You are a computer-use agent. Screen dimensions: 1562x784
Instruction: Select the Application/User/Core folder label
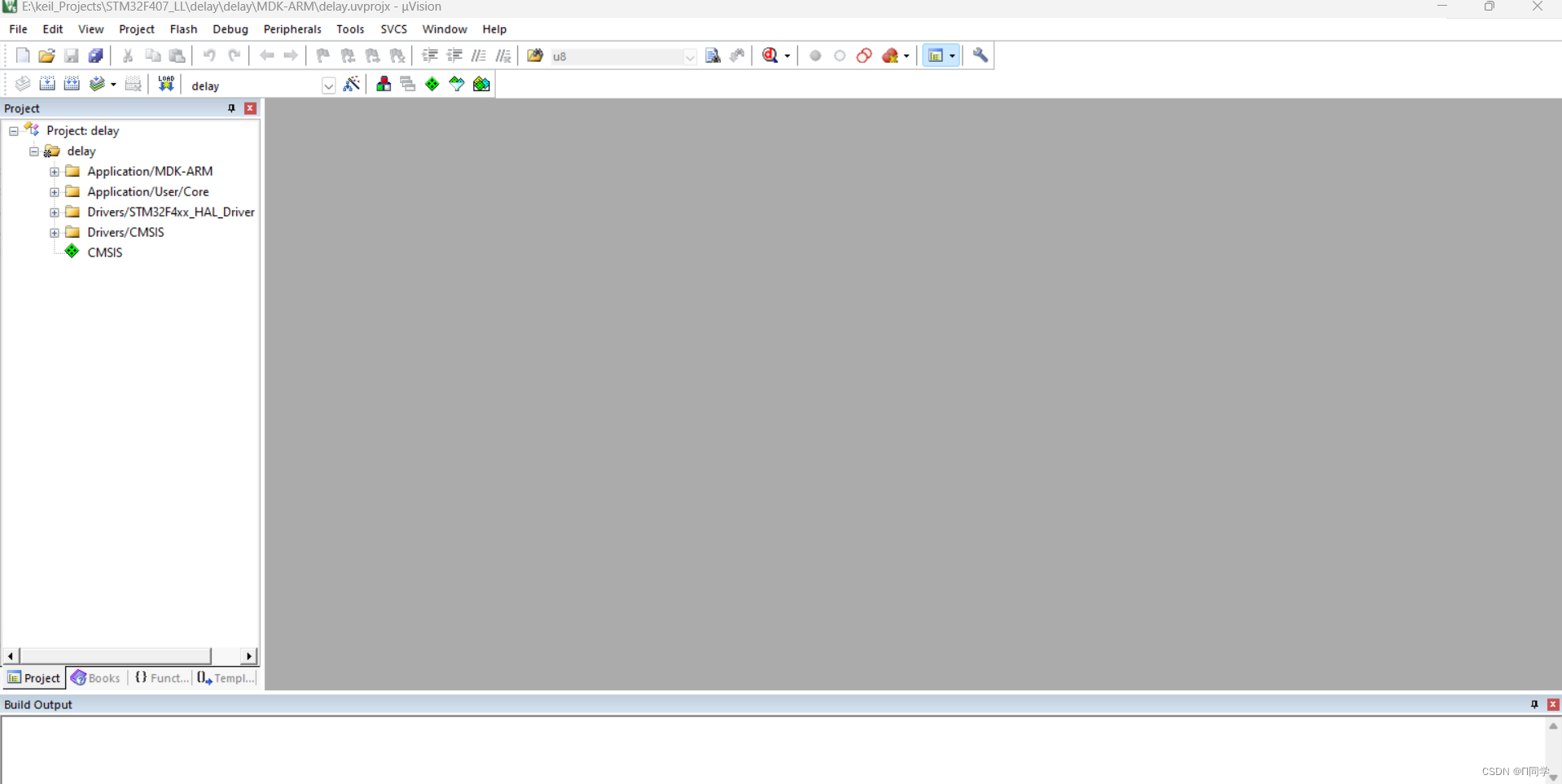tap(148, 192)
